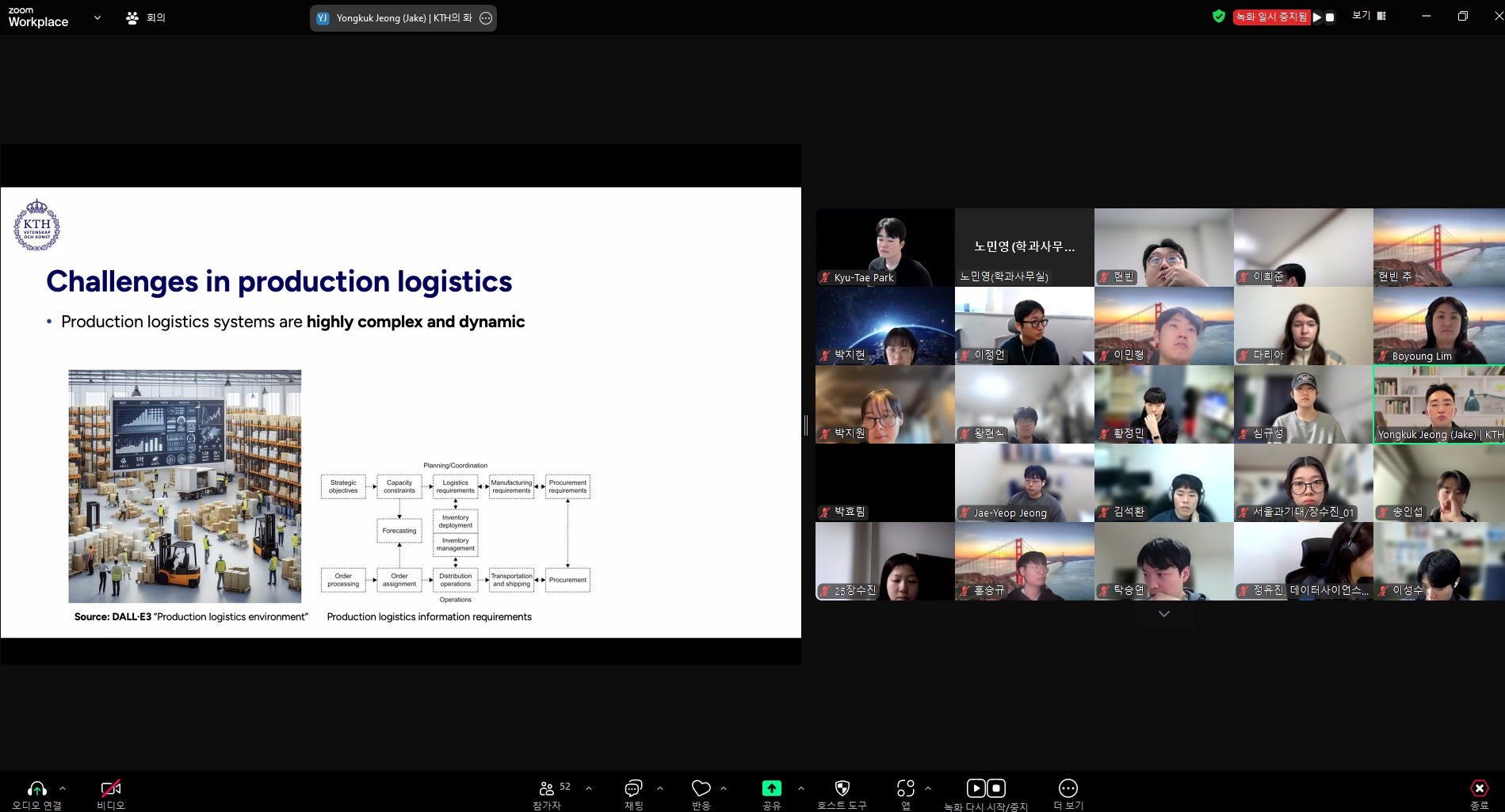Turn on the camera with the Video button
Image resolution: width=1505 pixels, height=812 pixels.
click(x=110, y=789)
